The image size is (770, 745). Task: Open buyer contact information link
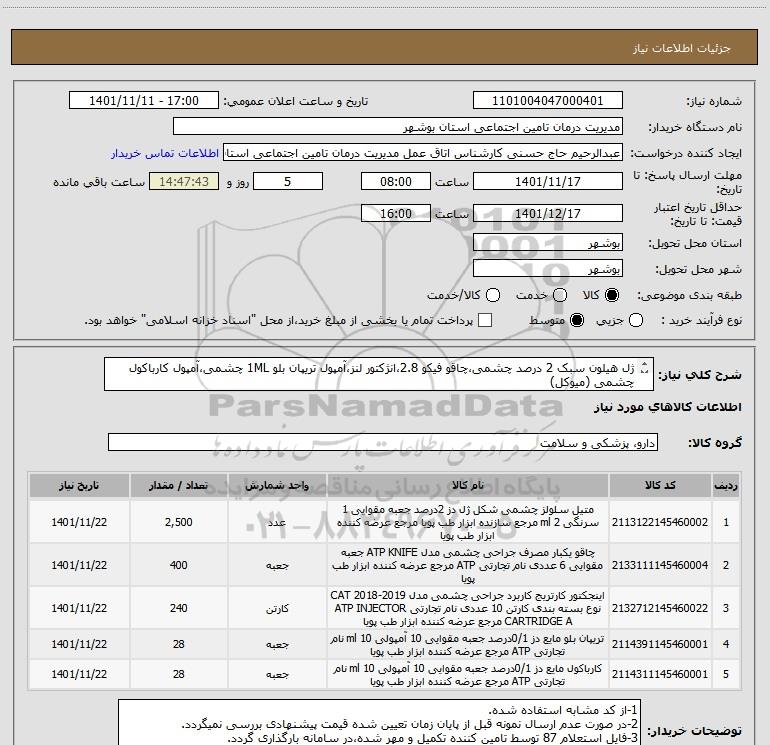(165, 153)
